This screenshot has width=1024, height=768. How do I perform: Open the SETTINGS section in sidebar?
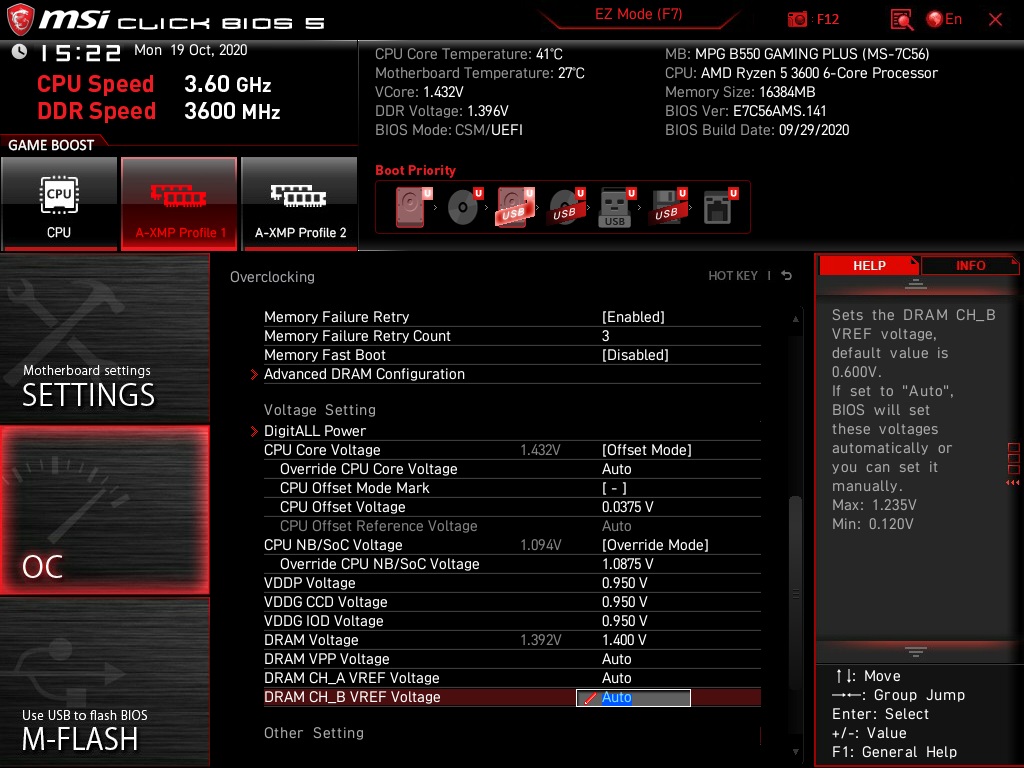point(88,395)
